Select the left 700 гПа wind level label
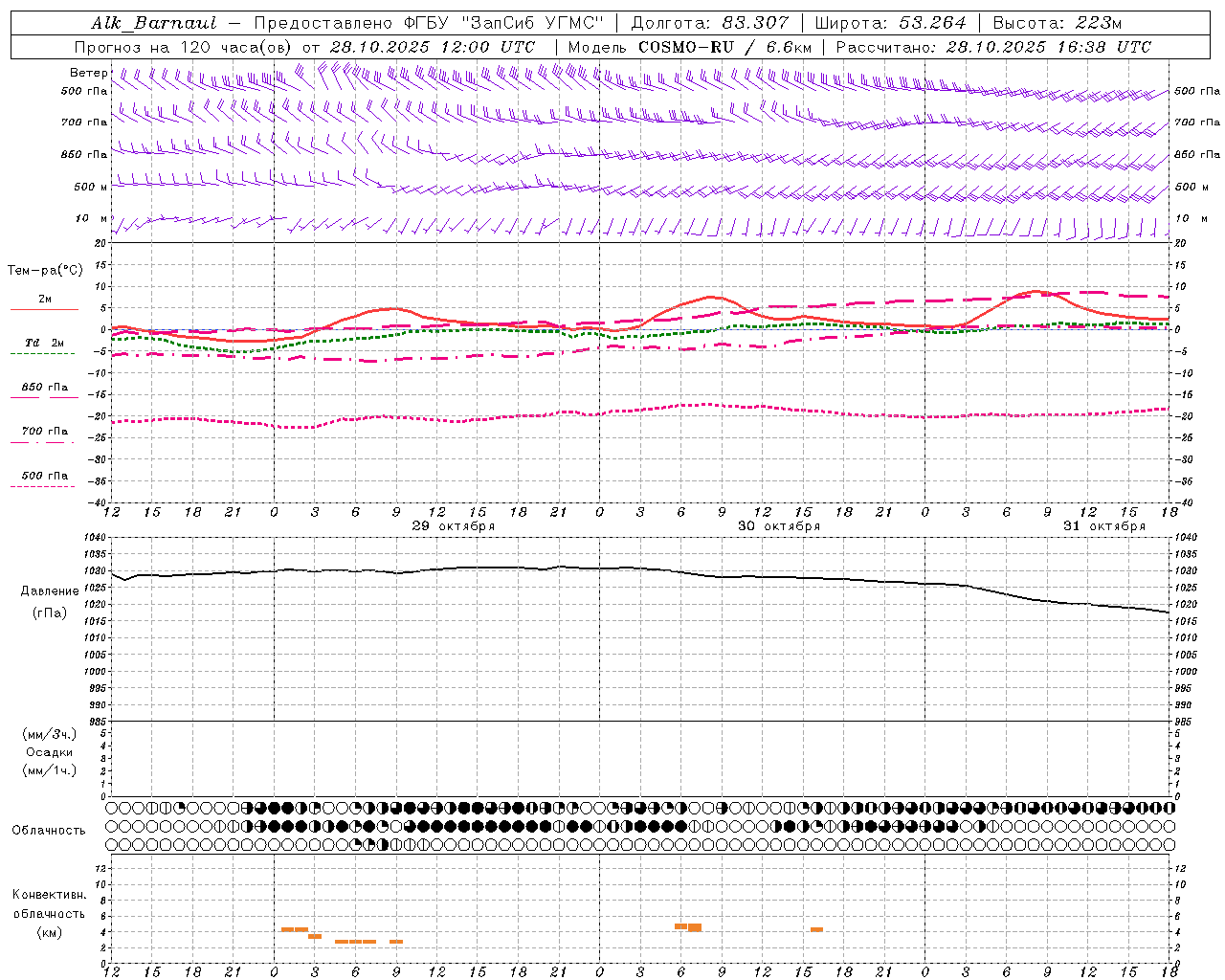The height and width of the screenshot is (980, 1225). tap(84, 122)
